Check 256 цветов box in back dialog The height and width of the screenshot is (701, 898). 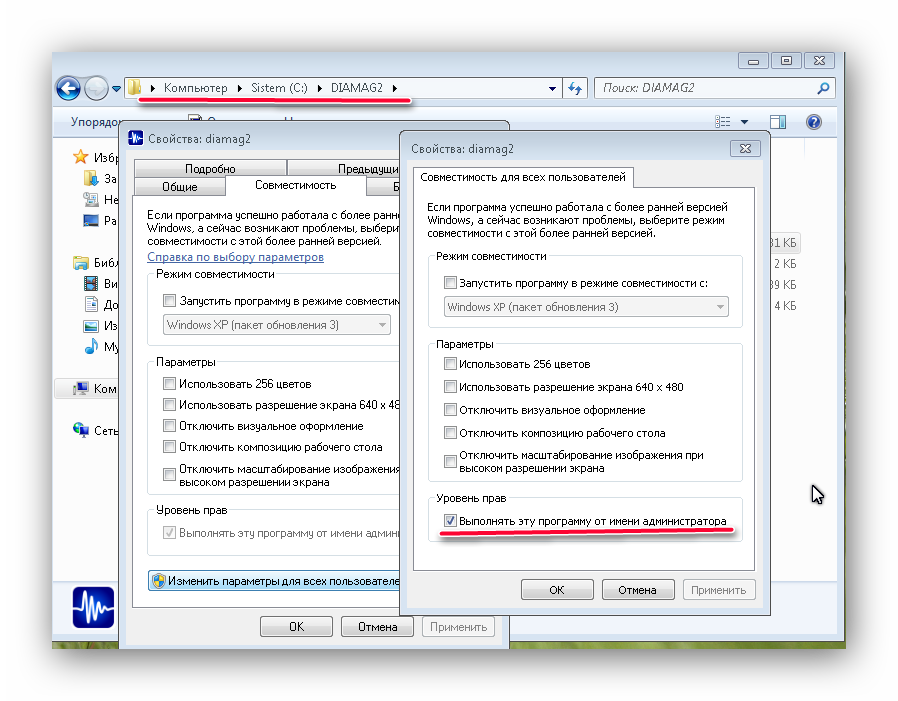point(169,383)
